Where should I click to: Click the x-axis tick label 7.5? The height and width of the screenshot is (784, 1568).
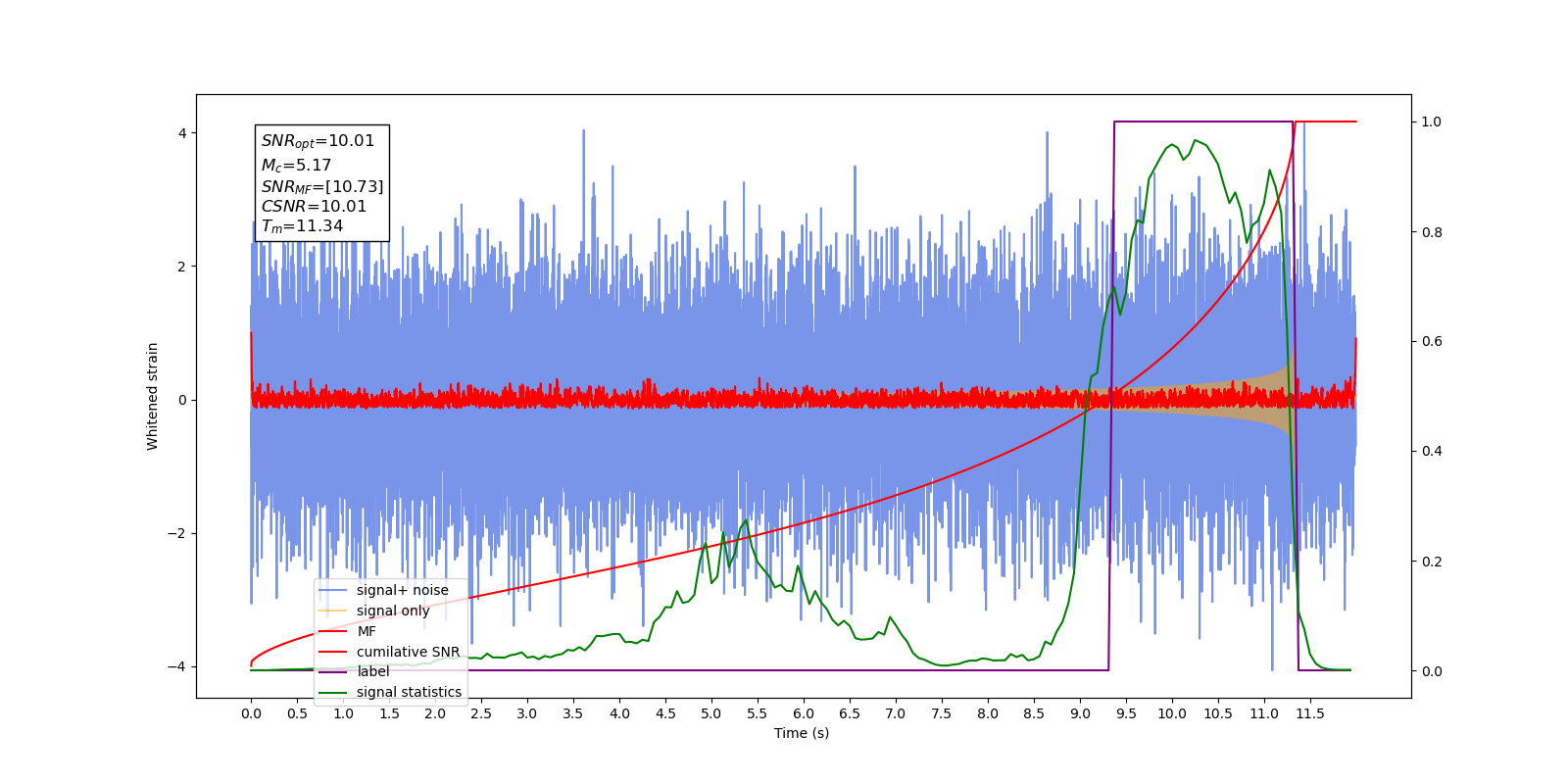tap(942, 713)
